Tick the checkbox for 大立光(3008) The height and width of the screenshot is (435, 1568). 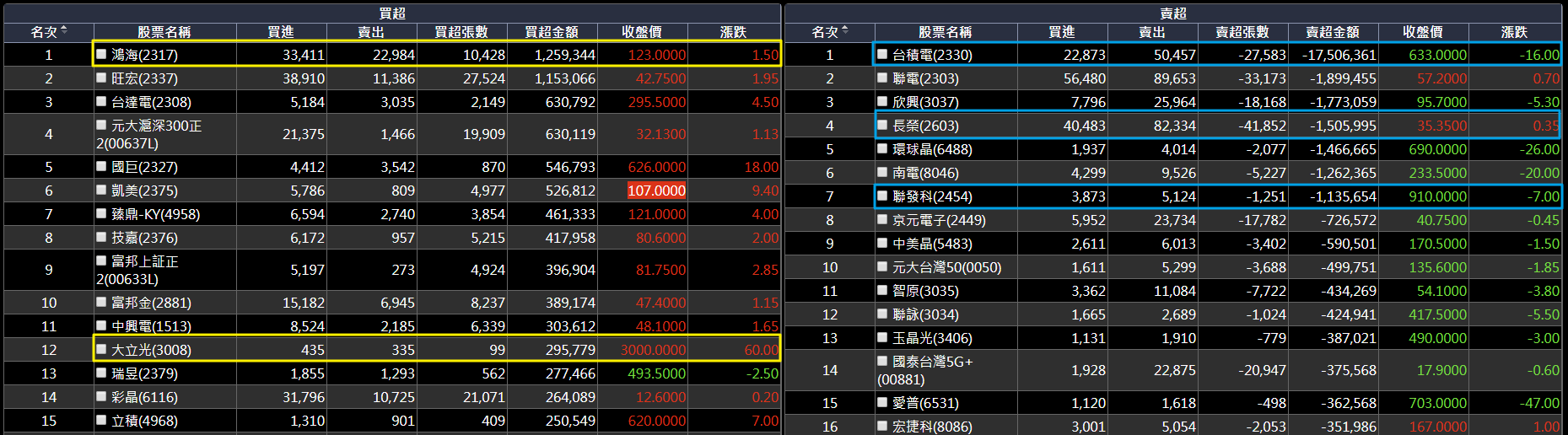point(101,348)
